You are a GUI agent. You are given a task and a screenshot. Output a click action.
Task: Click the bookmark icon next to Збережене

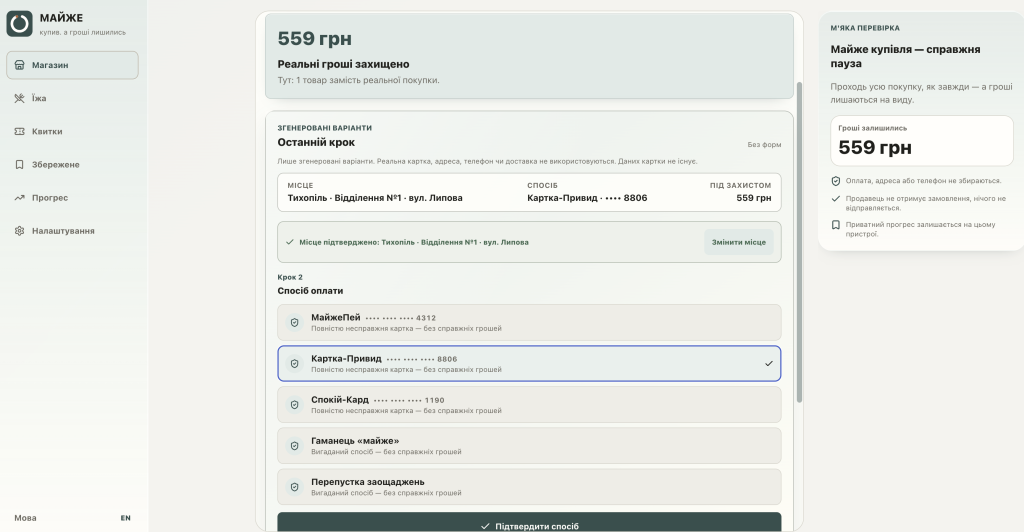coord(20,164)
